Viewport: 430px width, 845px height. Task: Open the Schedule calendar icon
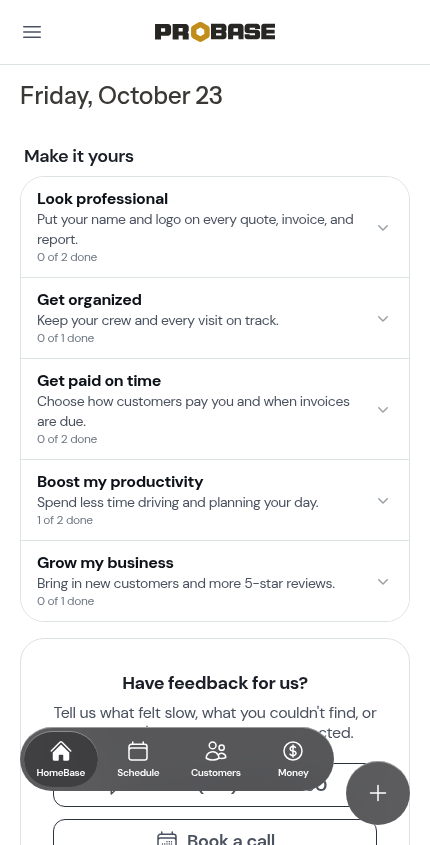tap(138, 751)
